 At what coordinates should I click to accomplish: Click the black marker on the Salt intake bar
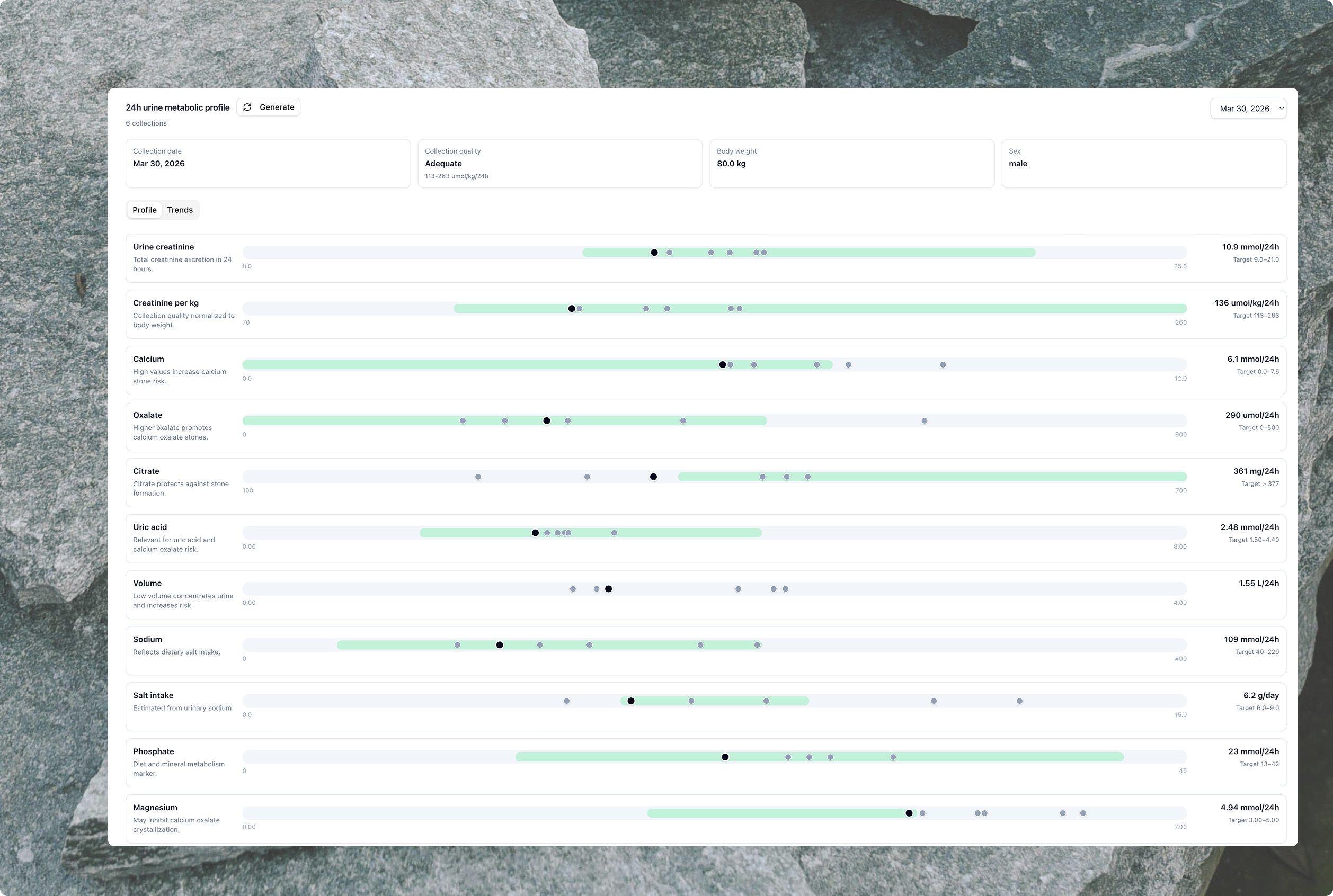[631, 701]
